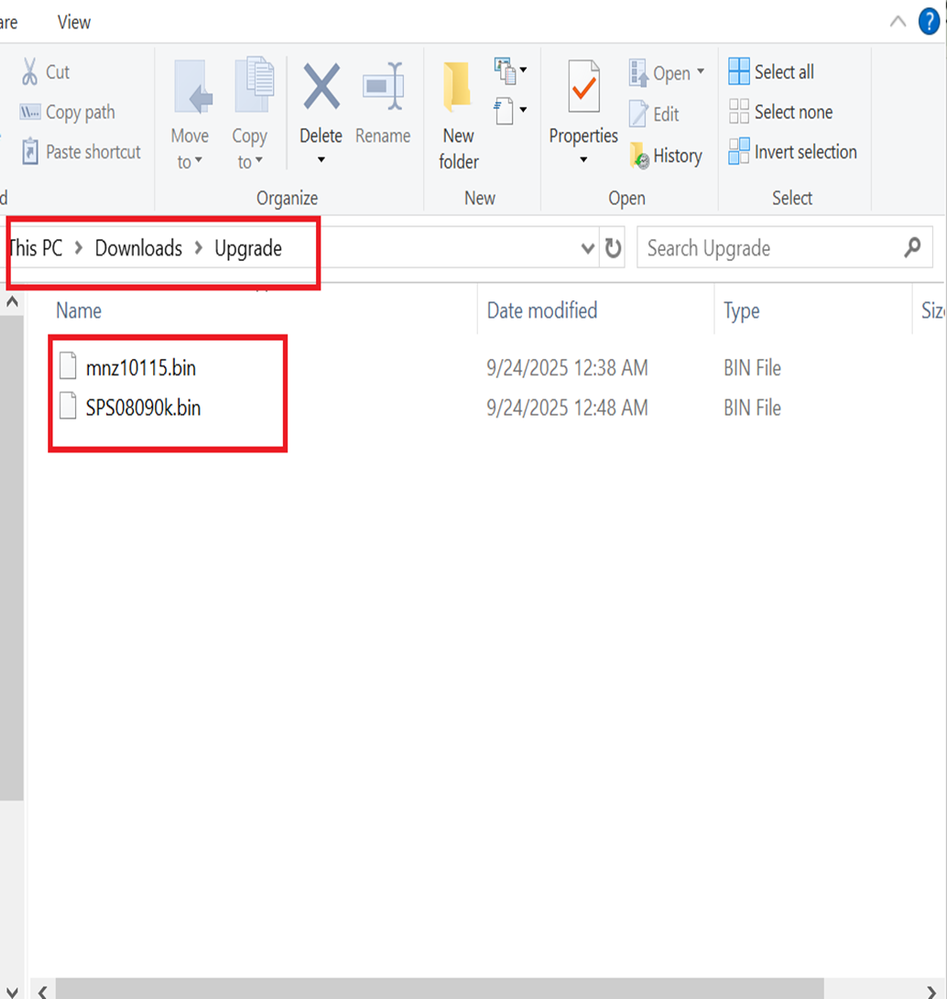Open the View ribbon tab
The width and height of the screenshot is (947, 999).
coord(74,21)
